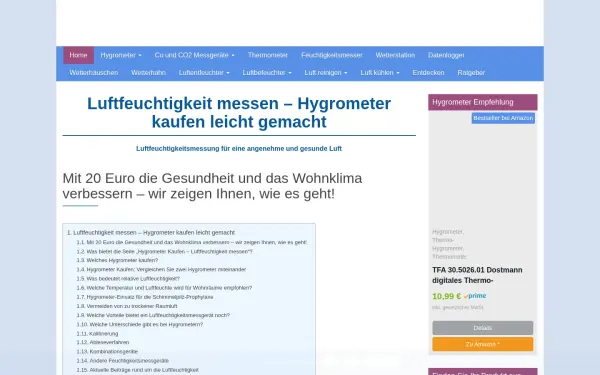Jump to TOC 1.1 Mit 20 Euro
This screenshot has width=600, height=375.
191,242
